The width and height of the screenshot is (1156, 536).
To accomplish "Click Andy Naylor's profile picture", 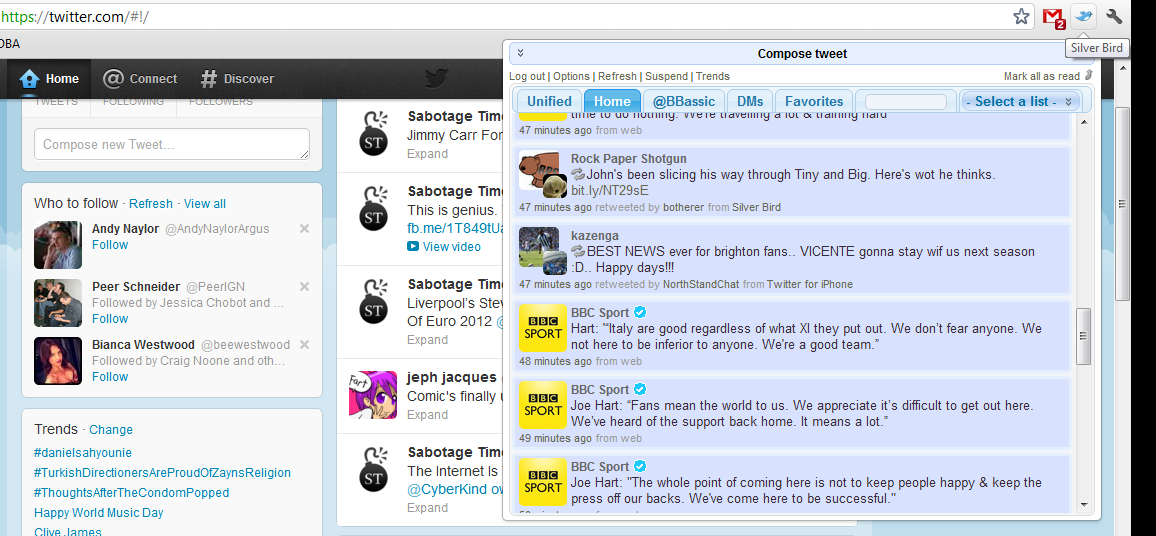I will pos(58,245).
